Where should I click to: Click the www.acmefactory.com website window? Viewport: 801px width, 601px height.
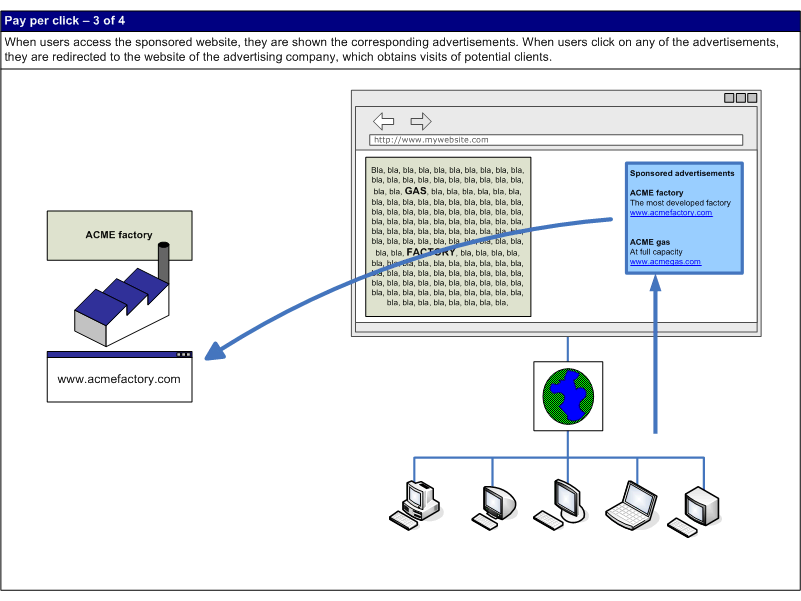click(x=120, y=377)
